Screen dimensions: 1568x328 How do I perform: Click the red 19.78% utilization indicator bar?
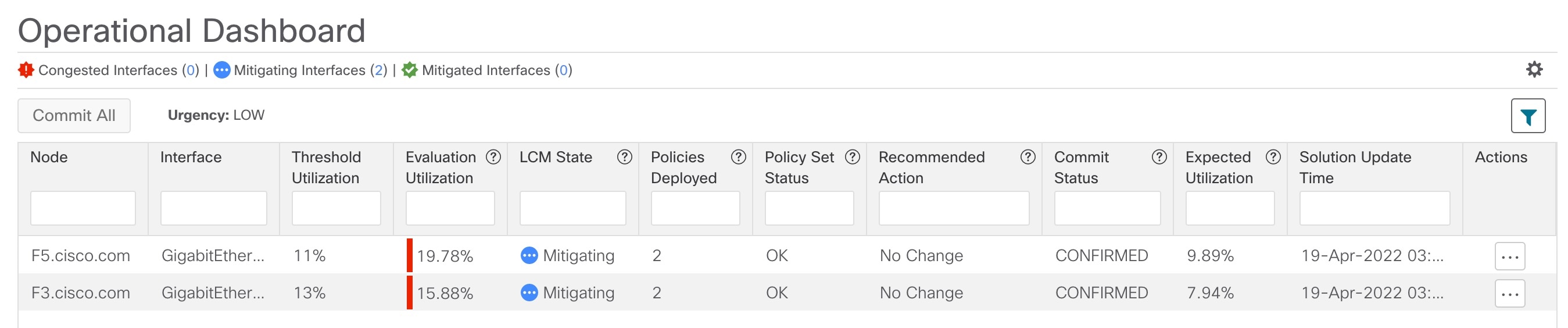pos(410,255)
